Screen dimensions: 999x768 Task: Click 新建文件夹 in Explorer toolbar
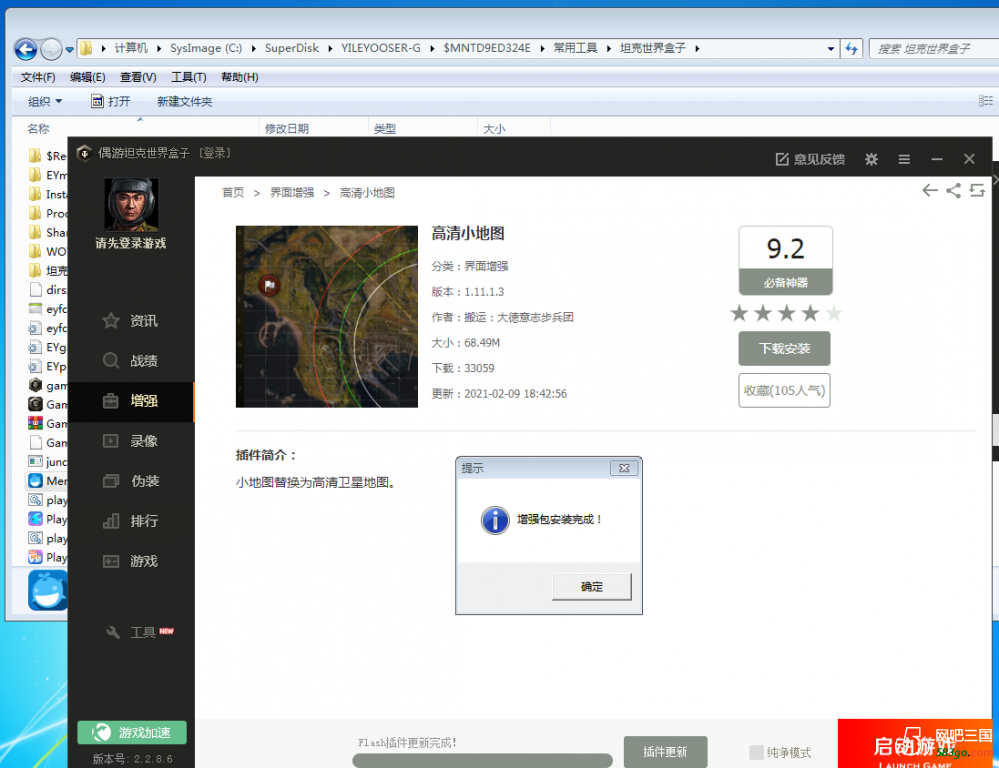click(x=185, y=101)
